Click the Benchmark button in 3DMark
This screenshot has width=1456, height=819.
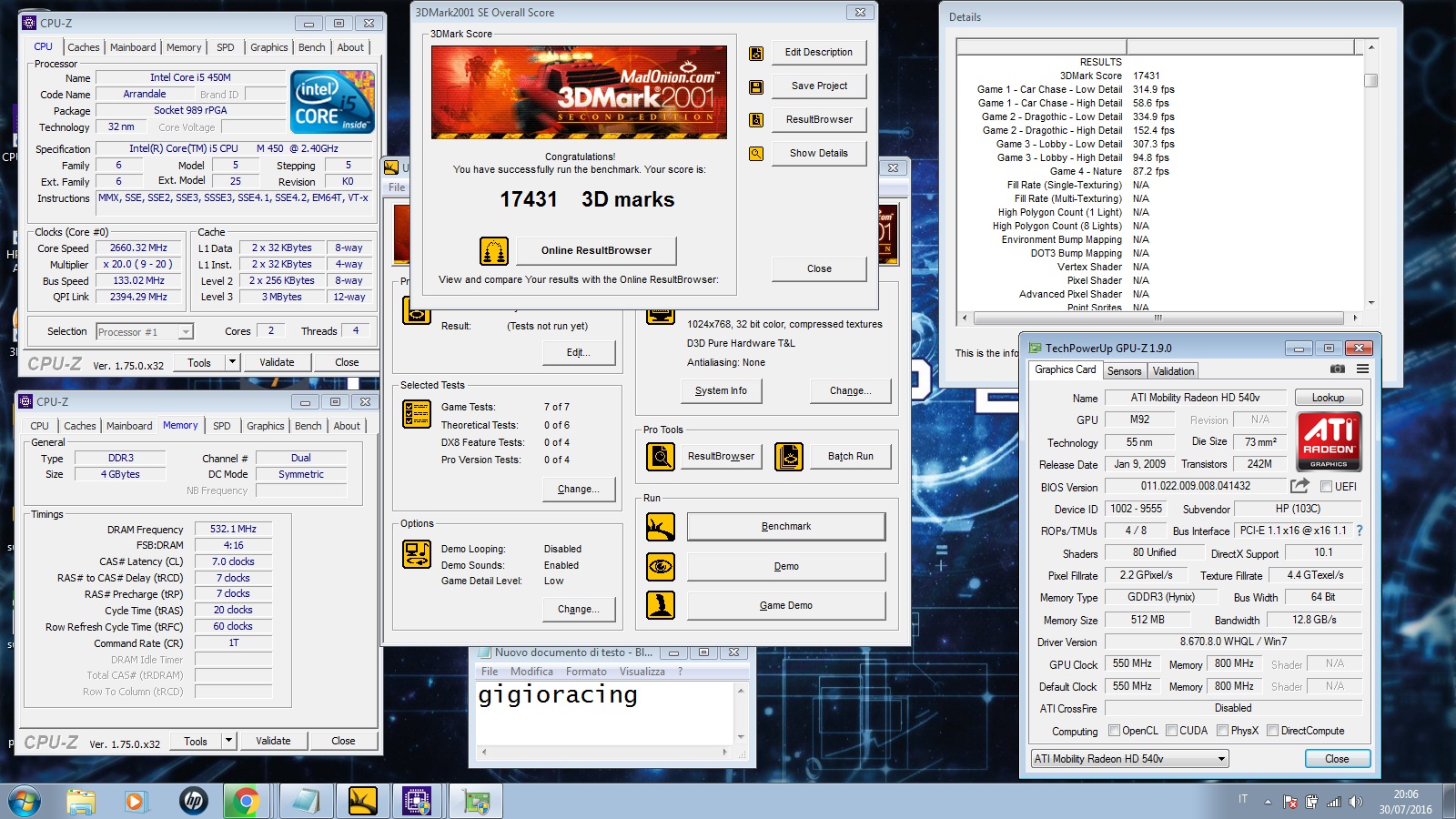point(786,527)
